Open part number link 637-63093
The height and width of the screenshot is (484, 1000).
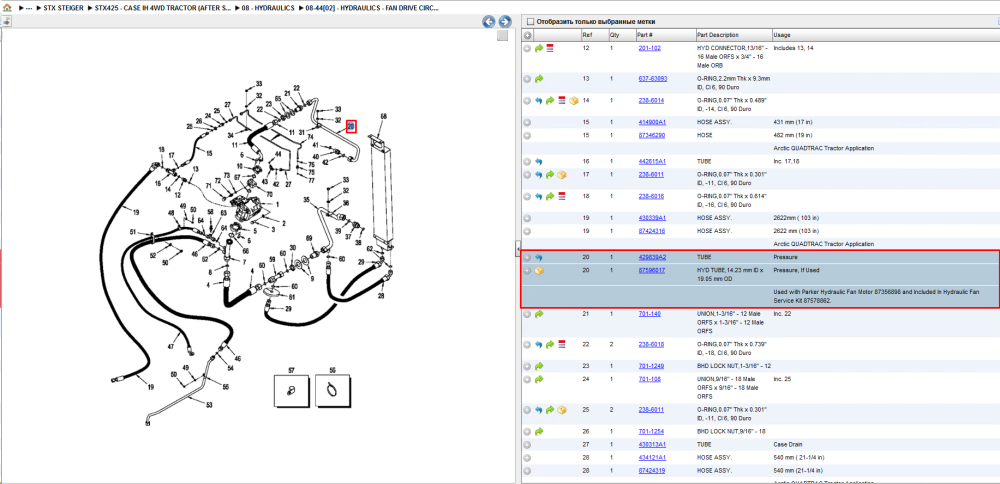(x=652, y=79)
